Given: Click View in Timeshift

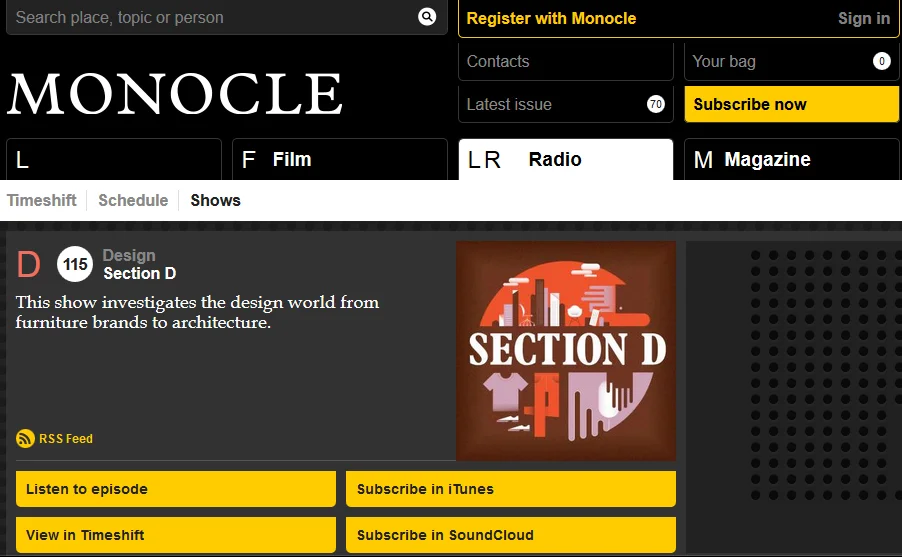Looking at the screenshot, I should (x=176, y=535).
